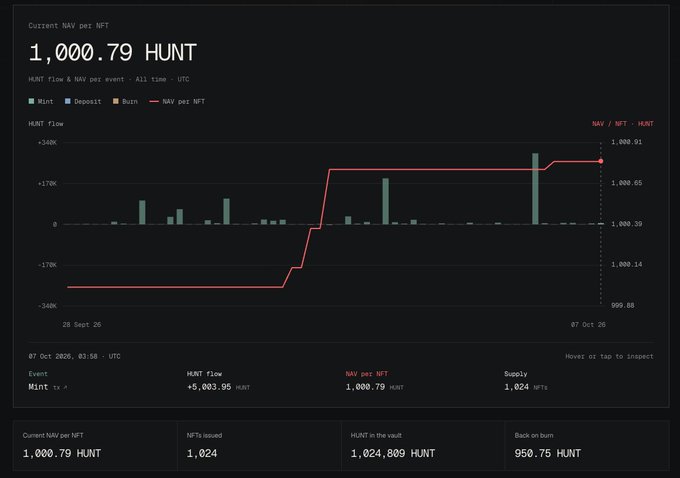The height and width of the screenshot is (478, 680).
Task: Open the Mint event tx link
Action: coord(60,387)
